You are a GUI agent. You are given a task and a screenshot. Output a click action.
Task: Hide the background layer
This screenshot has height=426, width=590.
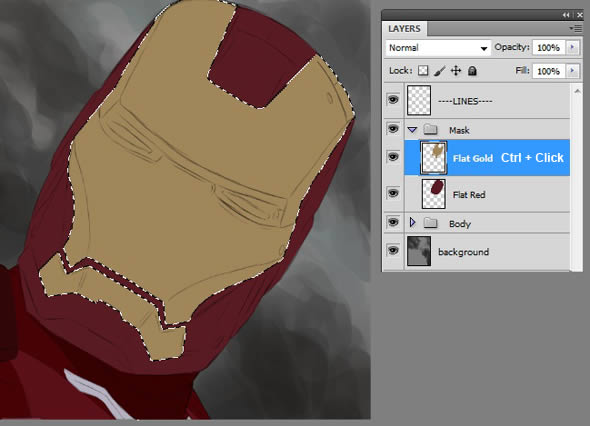click(393, 250)
